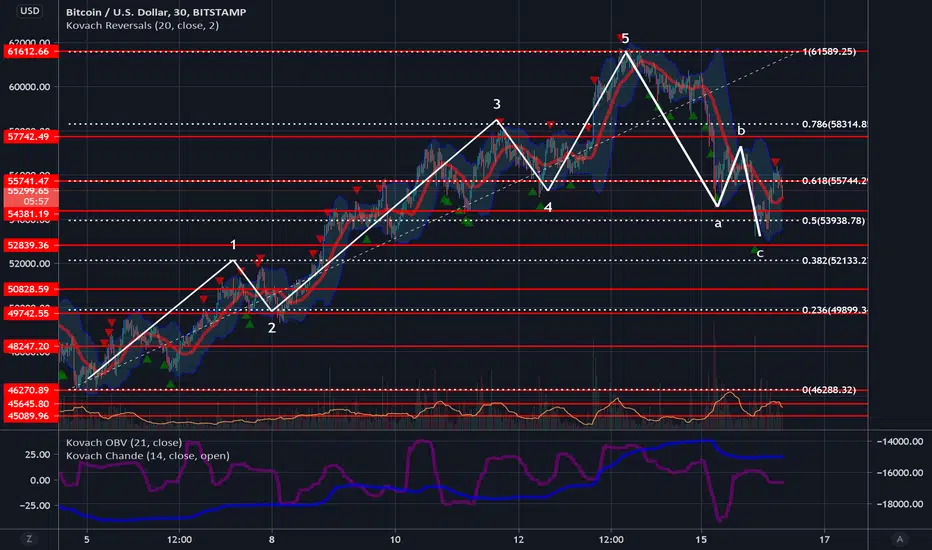Click the 60000.00 price axis value

29,87
